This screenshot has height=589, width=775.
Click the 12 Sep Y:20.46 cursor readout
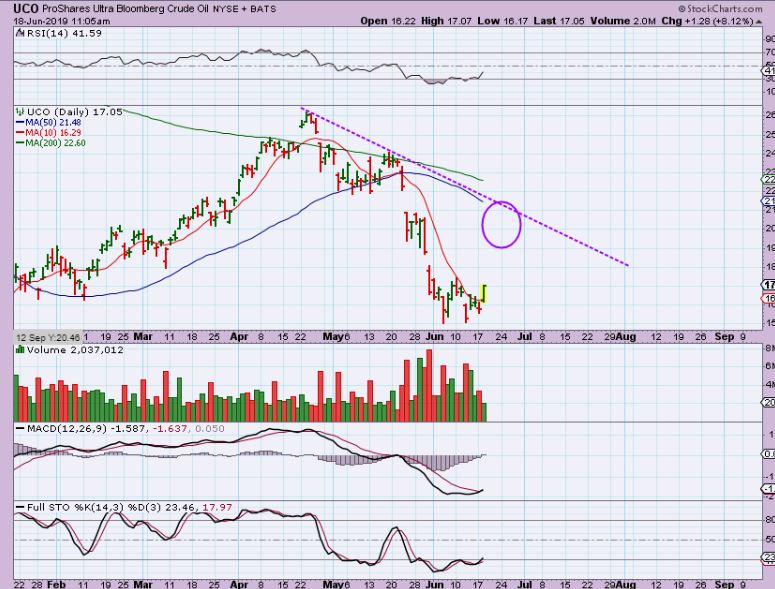tap(48, 337)
